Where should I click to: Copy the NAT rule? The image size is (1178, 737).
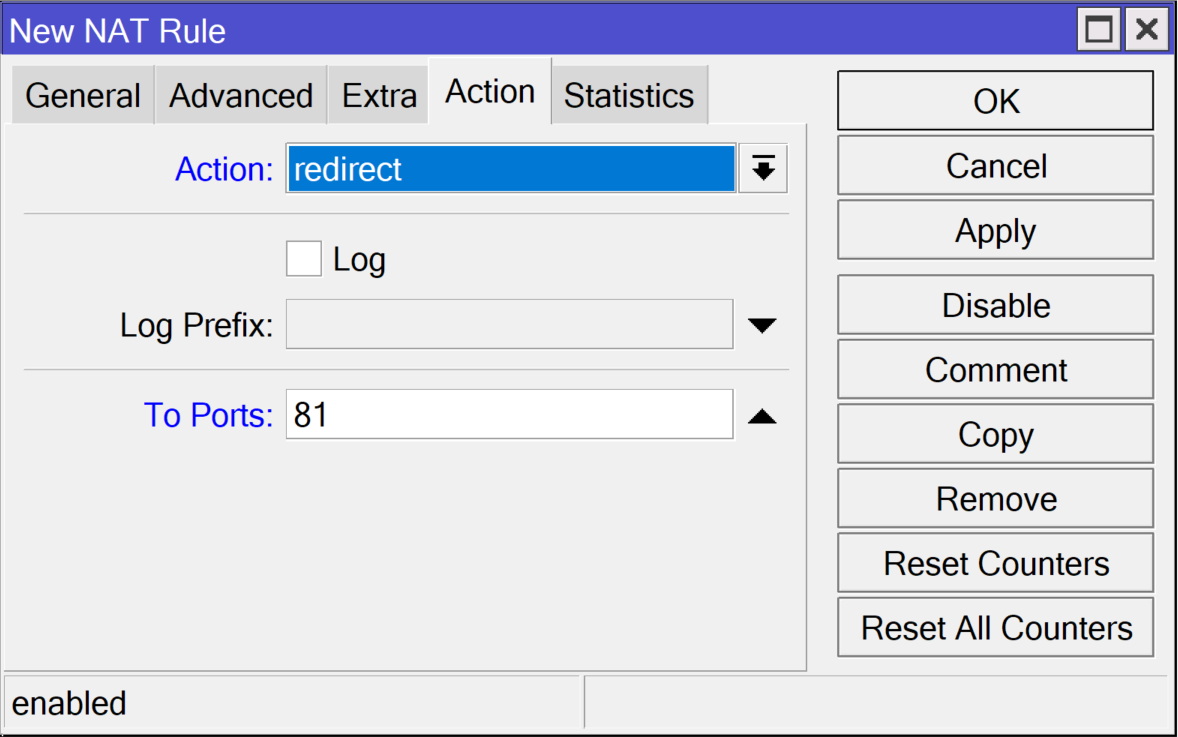click(995, 435)
